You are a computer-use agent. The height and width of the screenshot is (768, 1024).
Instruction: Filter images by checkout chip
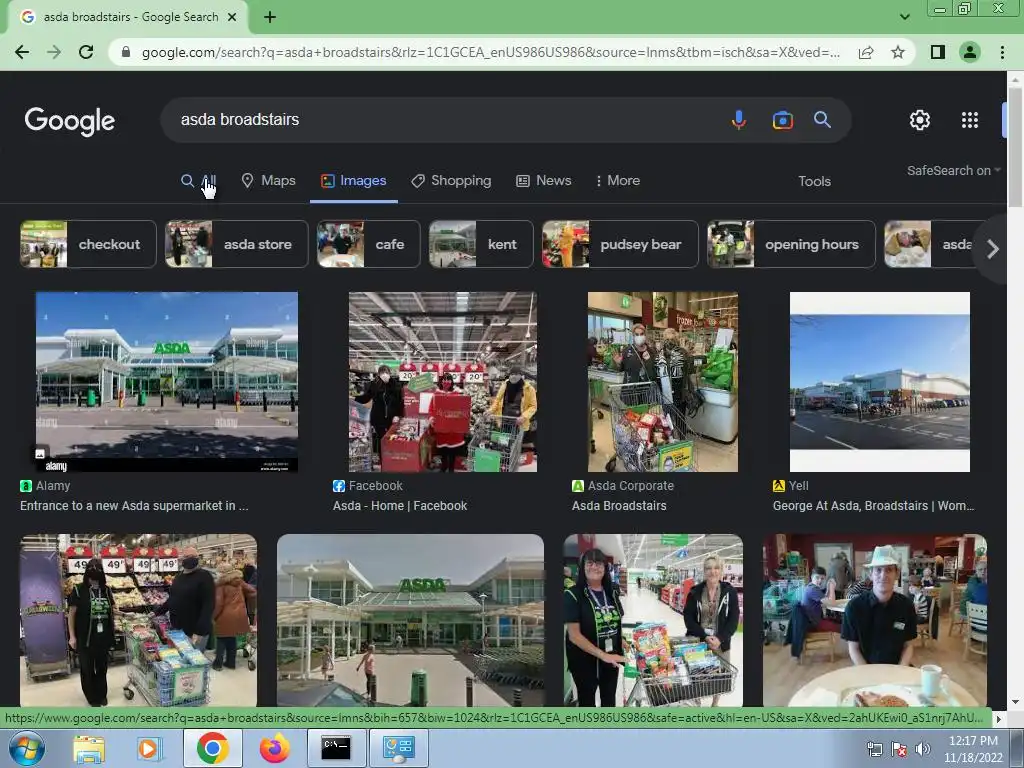click(x=88, y=244)
